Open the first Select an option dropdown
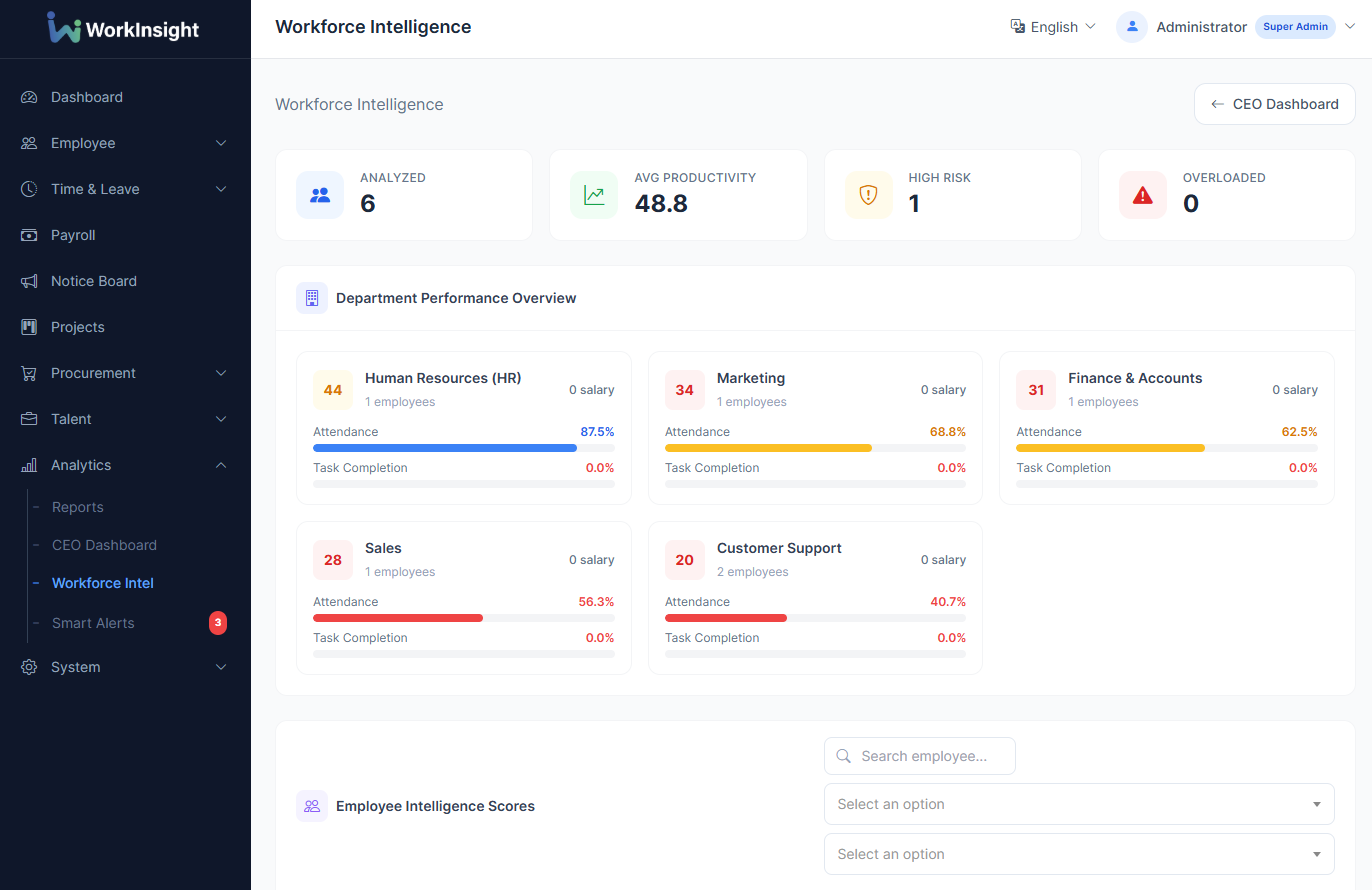The height and width of the screenshot is (890, 1372). point(1079,804)
